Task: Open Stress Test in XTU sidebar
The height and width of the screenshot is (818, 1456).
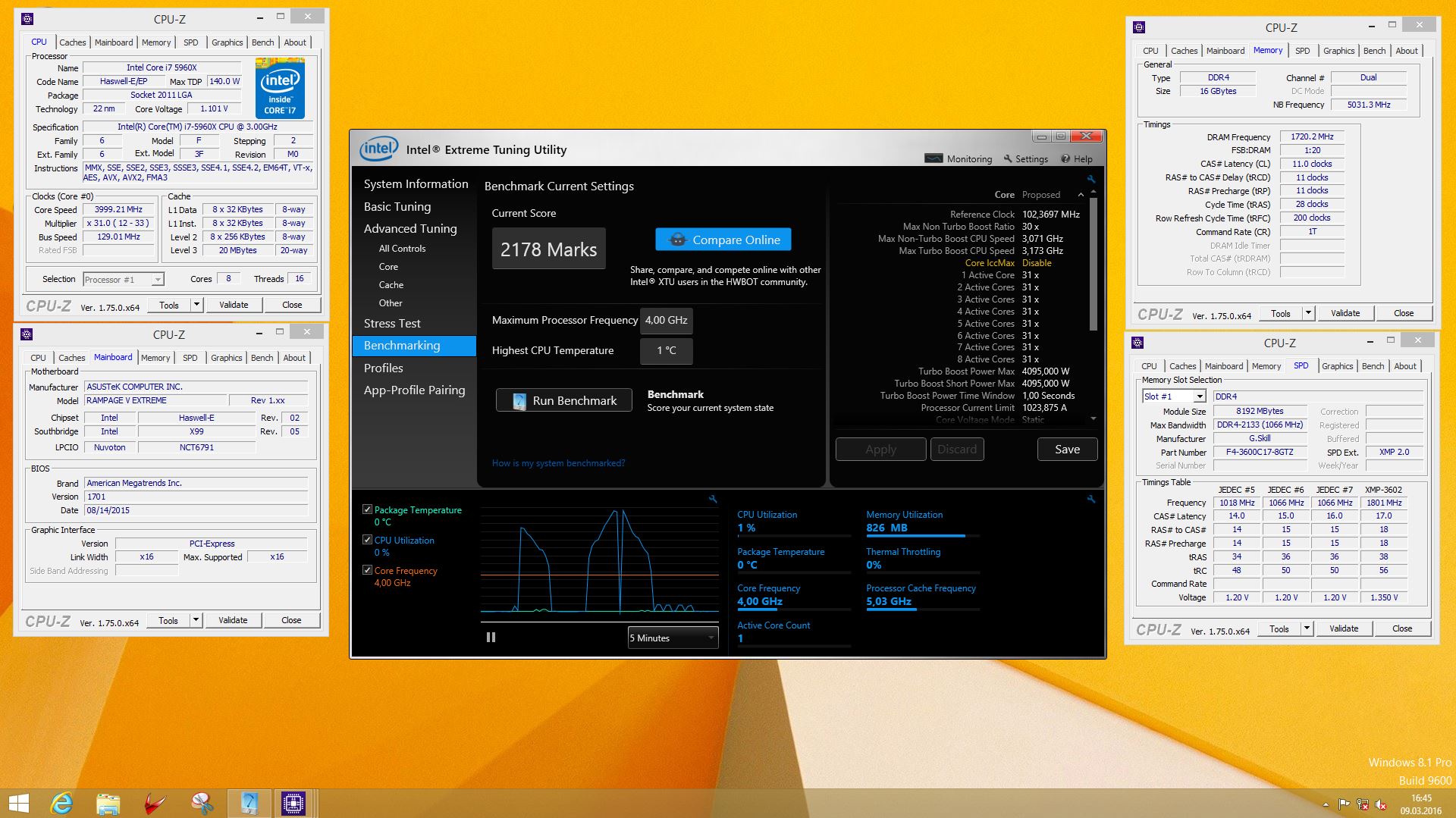Action: [x=392, y=323]
